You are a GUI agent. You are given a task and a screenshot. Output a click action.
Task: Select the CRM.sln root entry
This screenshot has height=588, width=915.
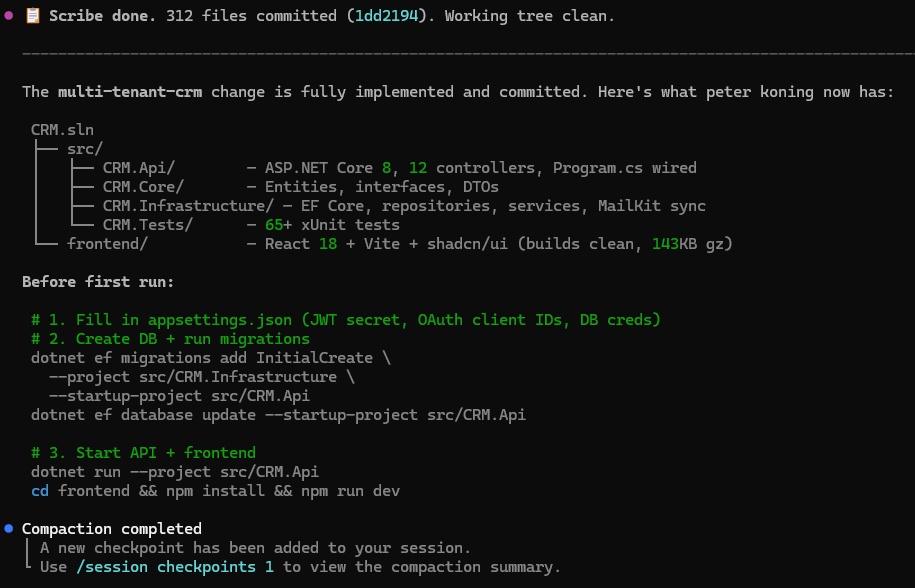pos(62,130)
